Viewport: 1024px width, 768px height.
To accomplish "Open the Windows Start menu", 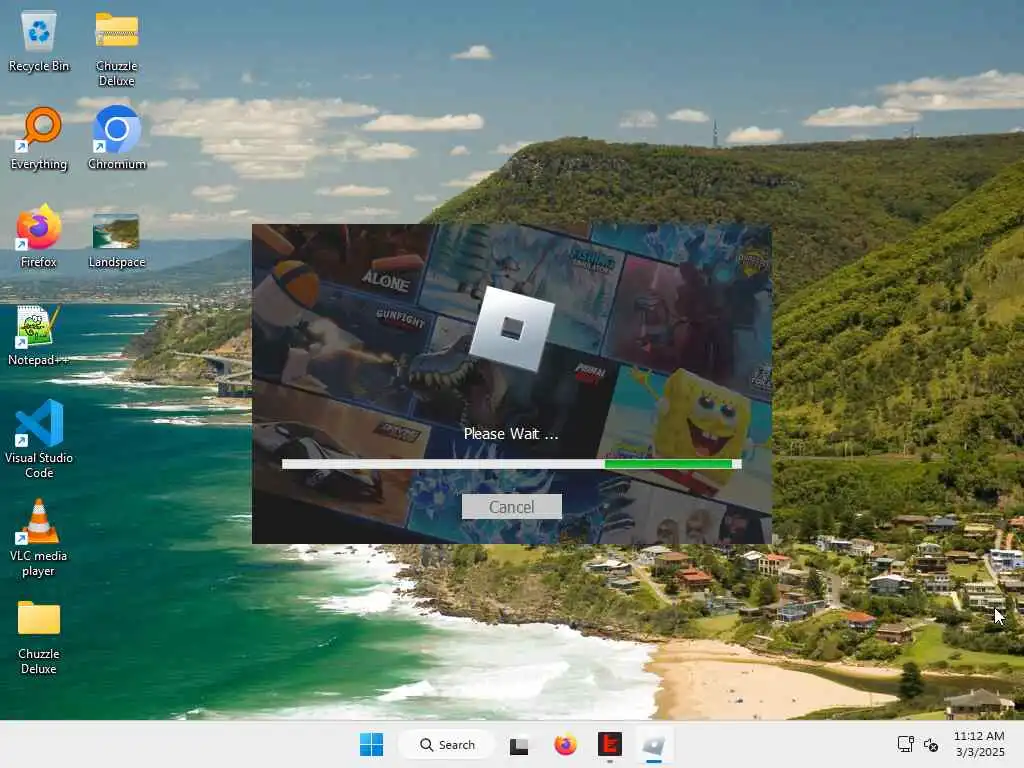I will coord(372,744).
